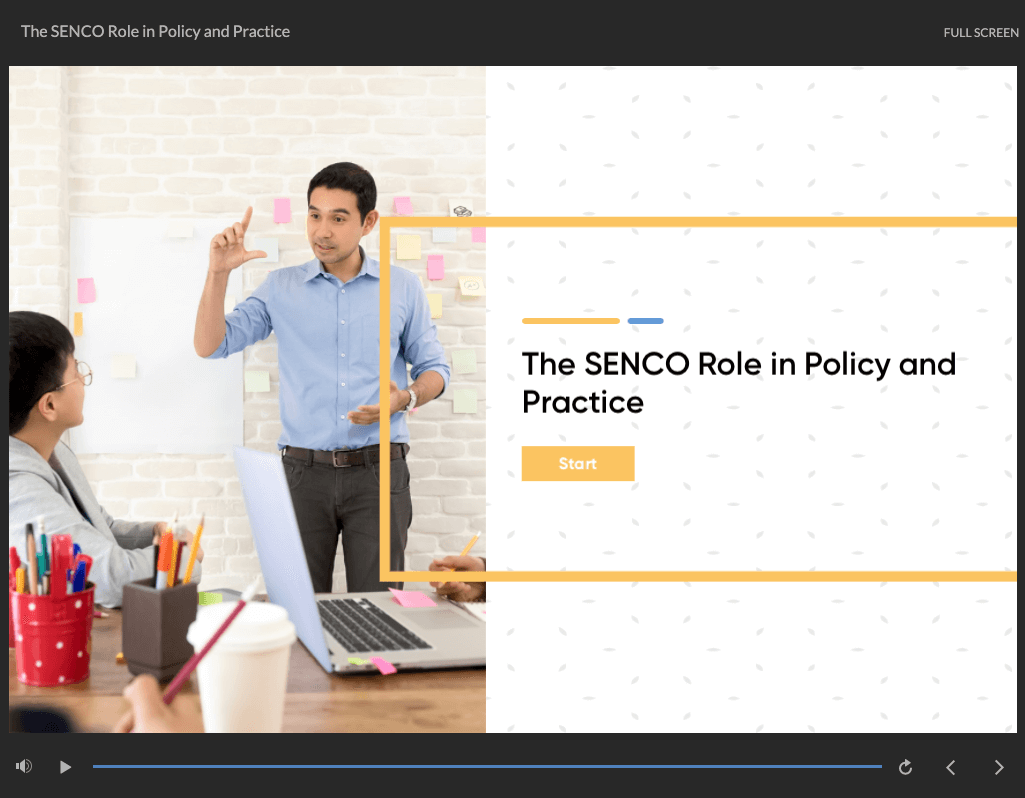Begin the SENCO course by clicking Start

coord(578,463)
